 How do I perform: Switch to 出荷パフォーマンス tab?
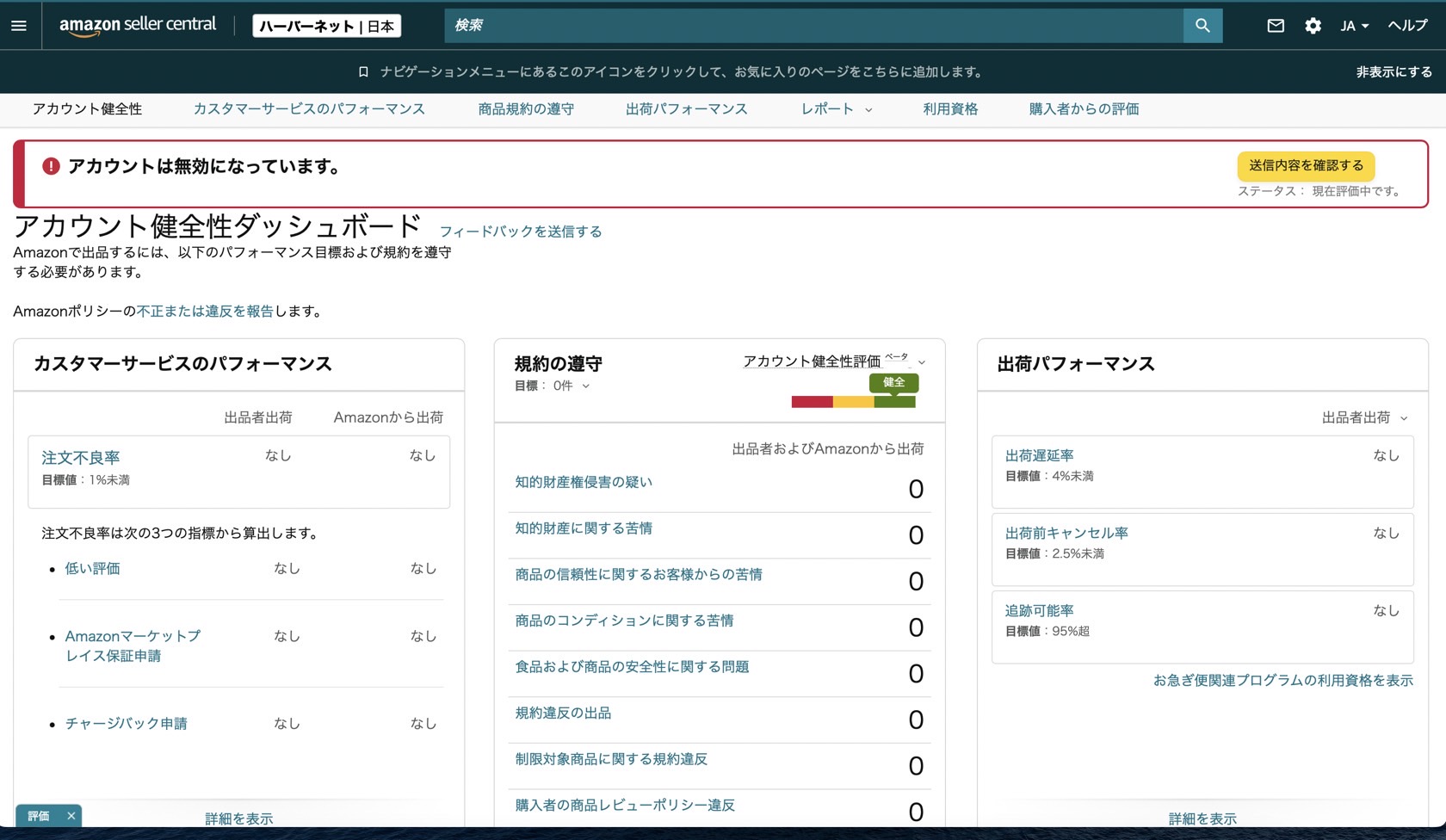(686, 109)
